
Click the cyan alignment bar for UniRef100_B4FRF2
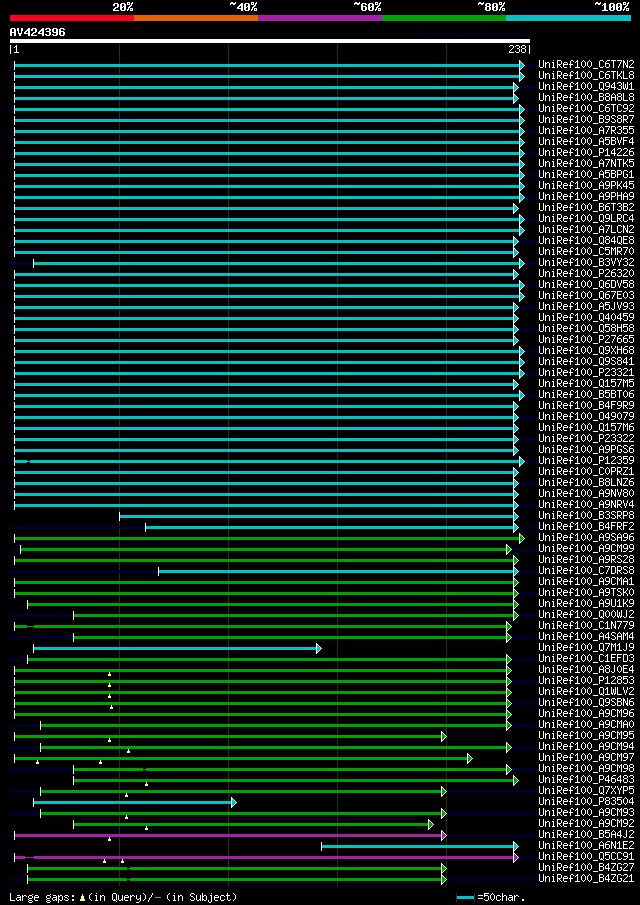(x=332, y=527)
